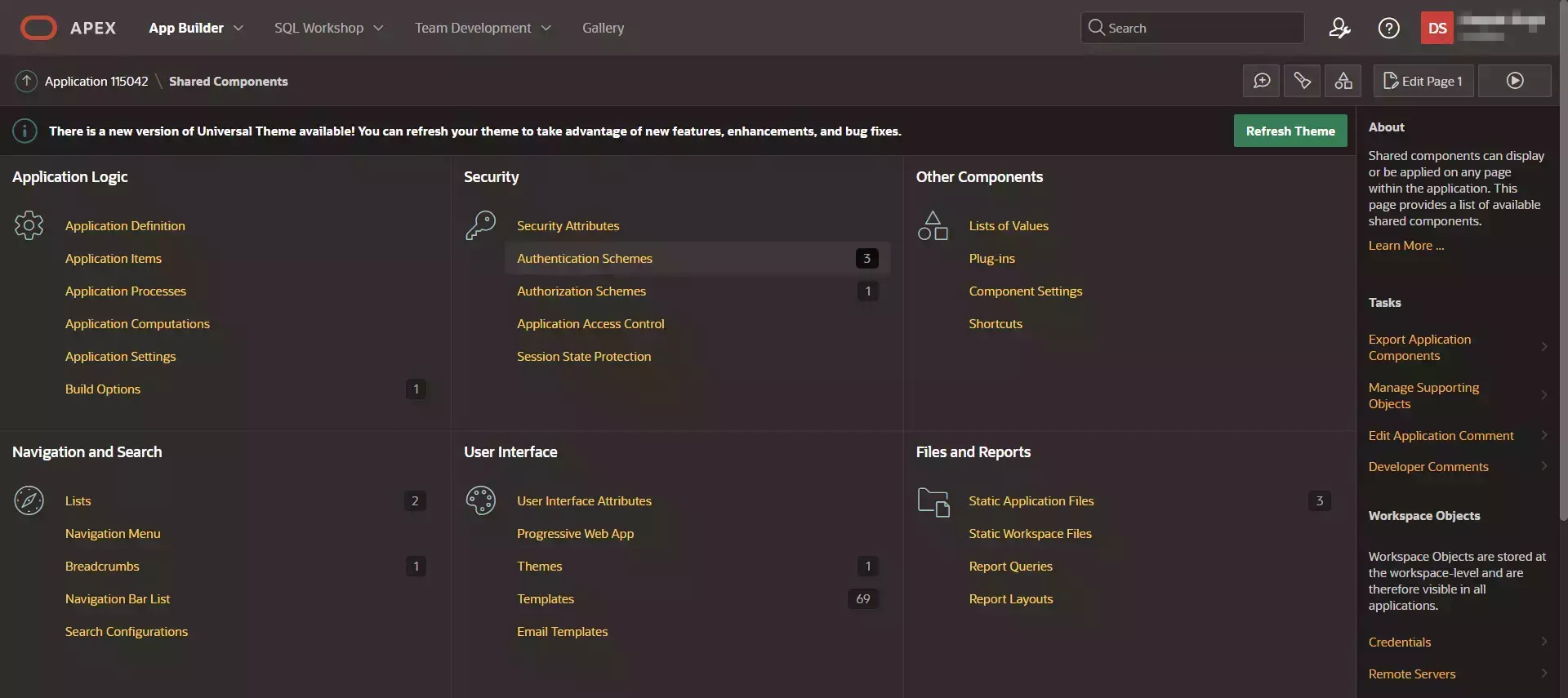
Task: Open Breadcrumbs link
Action: tap(102, 566)
